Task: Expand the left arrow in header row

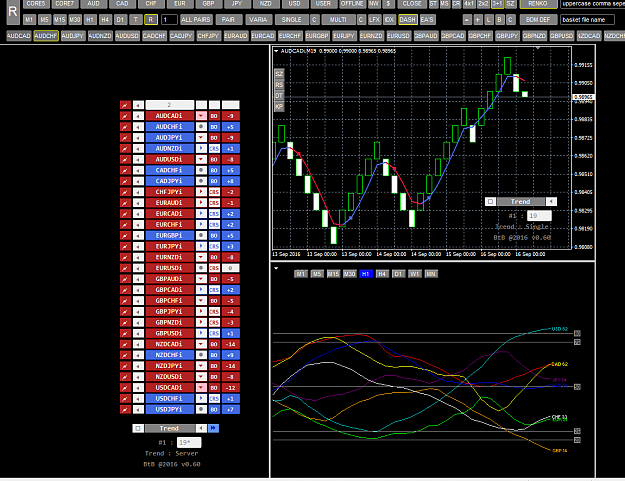Action: (x=138, y=105)
